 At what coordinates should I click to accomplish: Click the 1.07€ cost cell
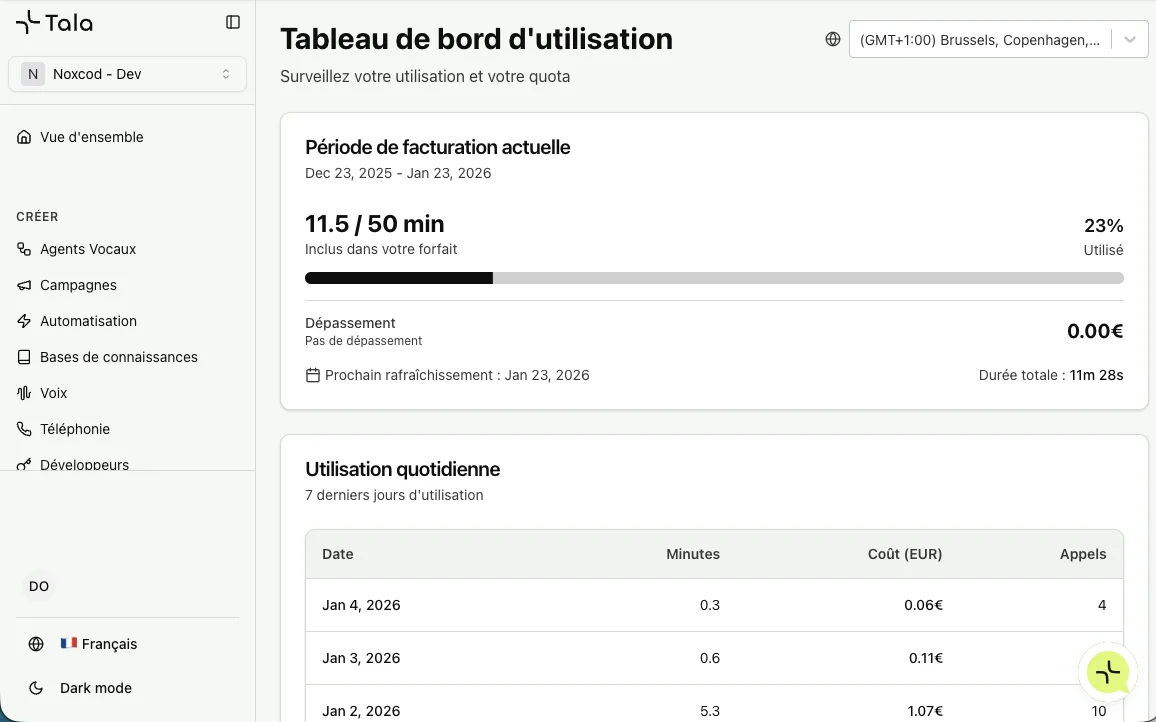[925, 712]
